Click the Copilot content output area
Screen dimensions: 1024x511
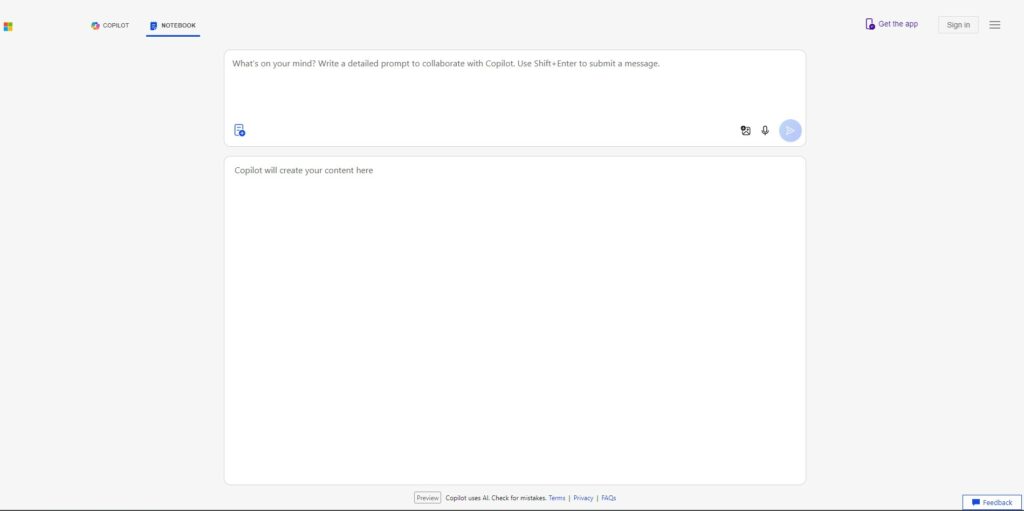[515, 320]
